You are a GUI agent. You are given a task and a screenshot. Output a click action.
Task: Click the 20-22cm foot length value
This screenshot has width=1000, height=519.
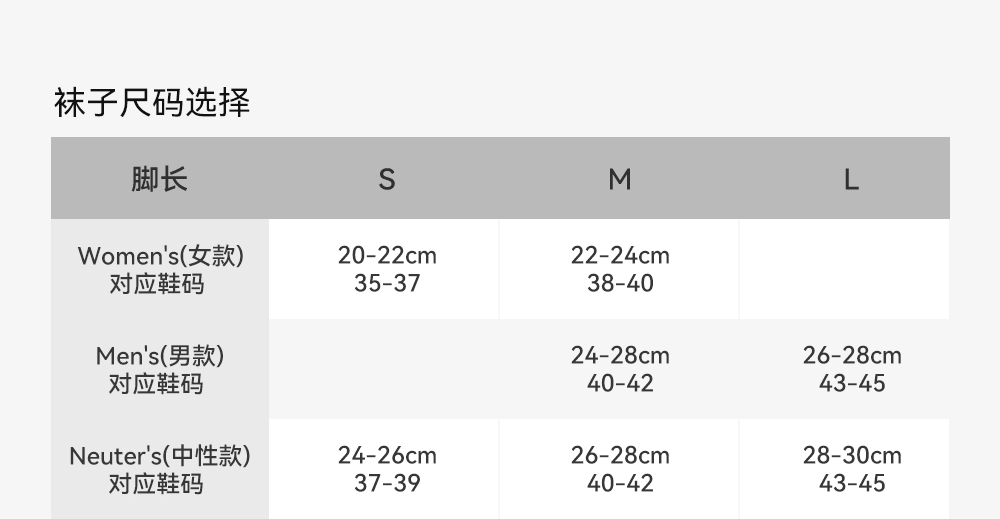coord(387,256)
